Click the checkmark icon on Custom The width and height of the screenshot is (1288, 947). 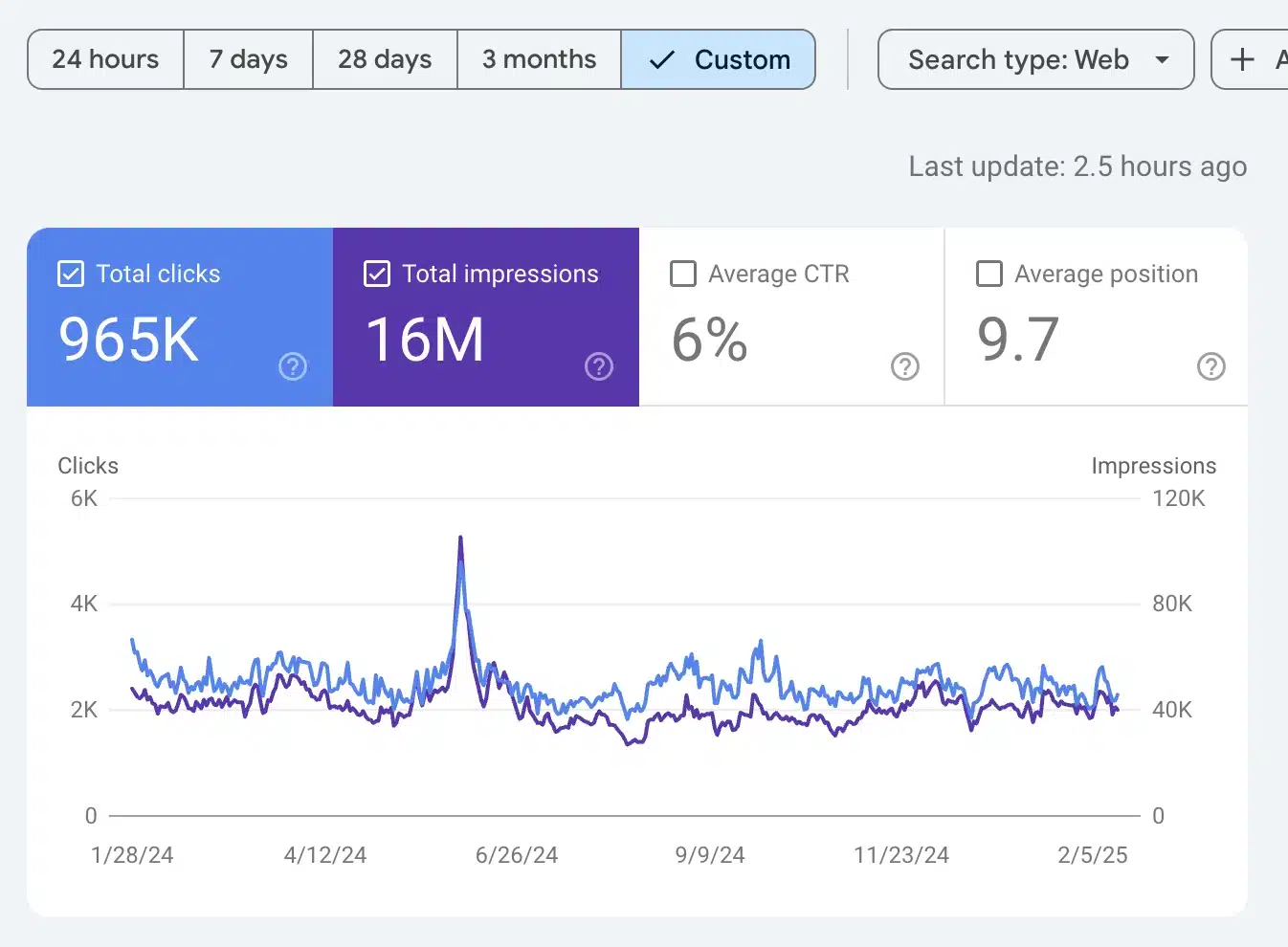click(x=662, y=59)
